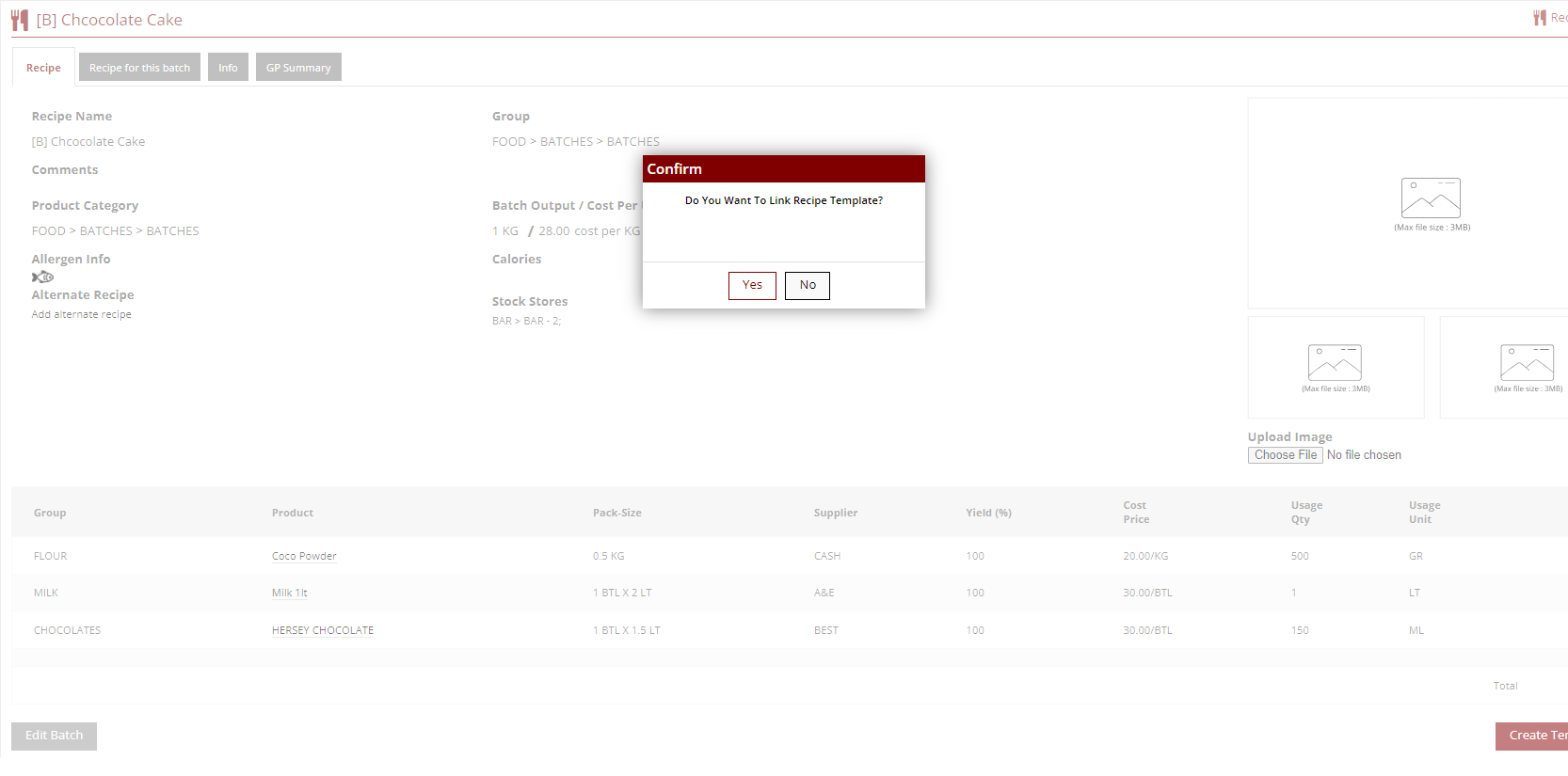Click the fish allergen icon
The height and width of the screenshot is (776, 1568).
click(42, 277)
